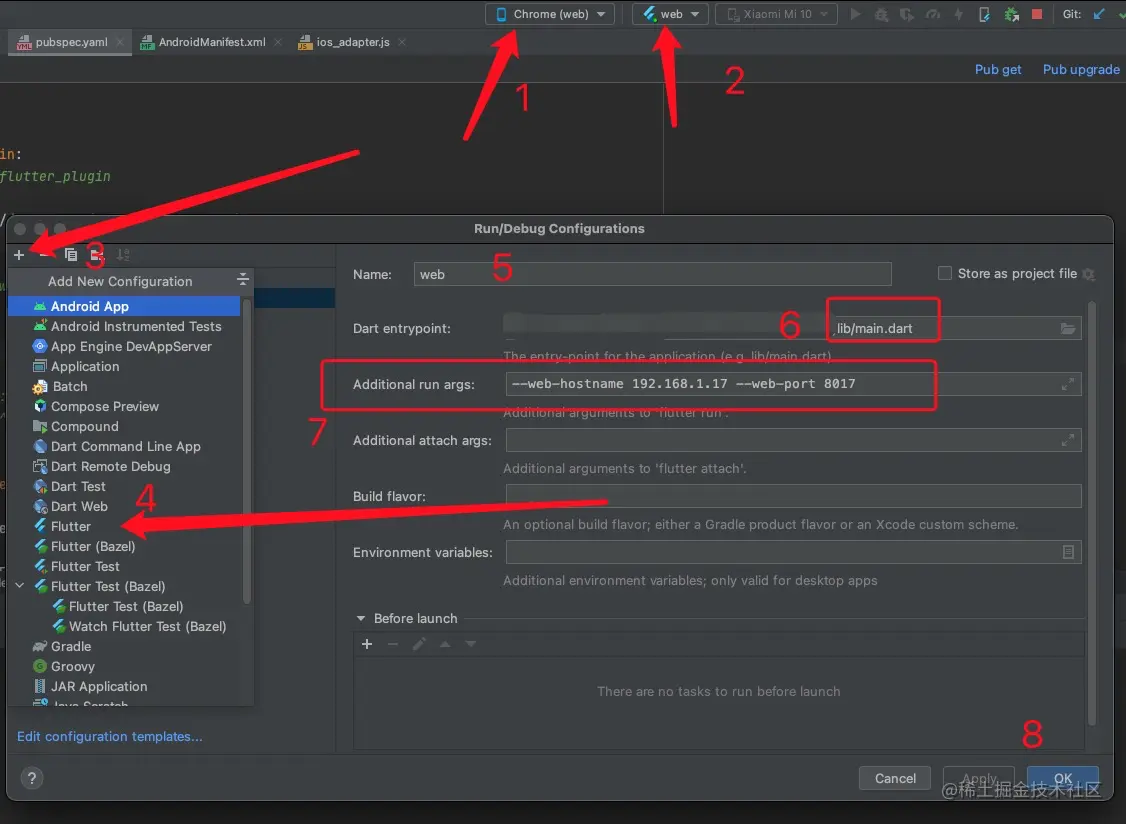Collapse the Before launch section

tap(361, 619)
